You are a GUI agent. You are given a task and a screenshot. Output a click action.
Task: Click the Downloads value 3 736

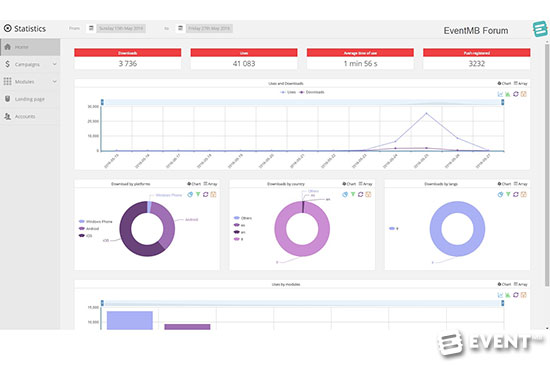(128, 63)
